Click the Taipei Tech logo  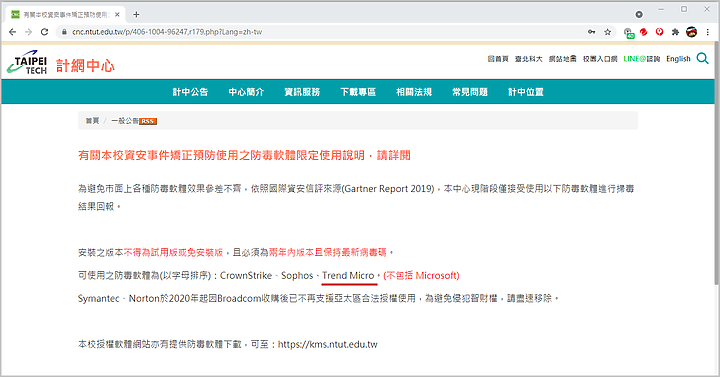pyautogui.click(x=27, y=62)
